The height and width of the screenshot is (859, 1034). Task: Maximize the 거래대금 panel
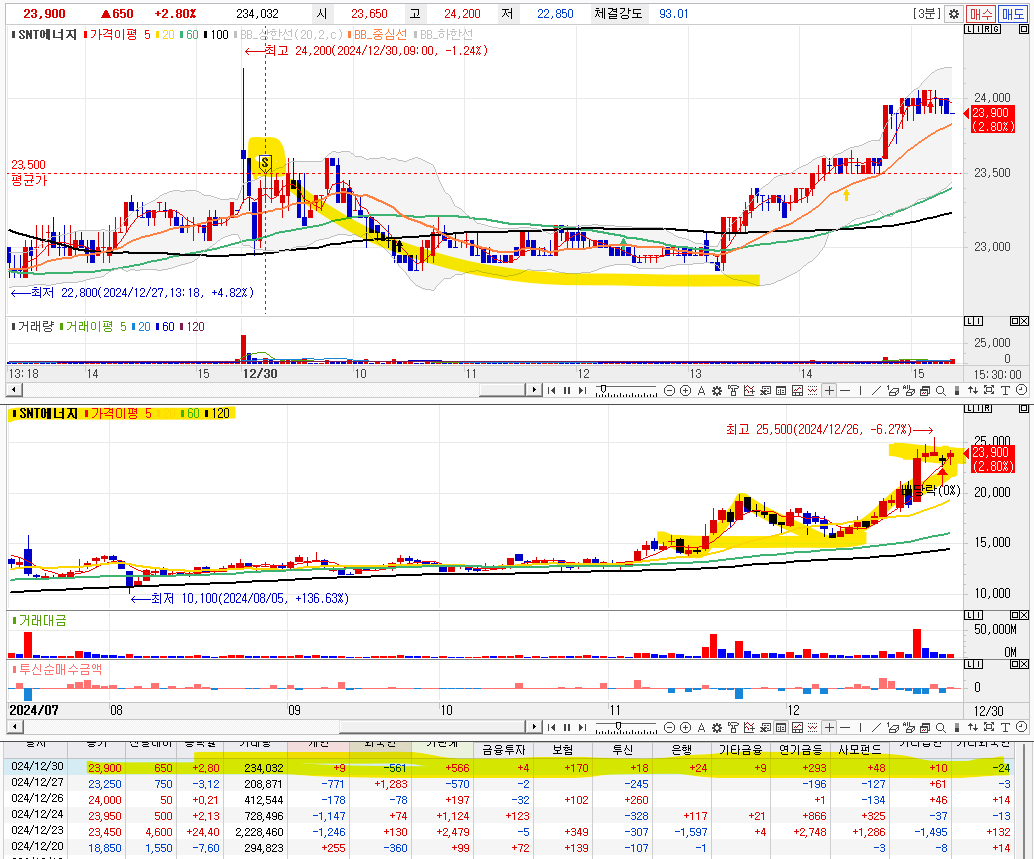pos(1015,615)
